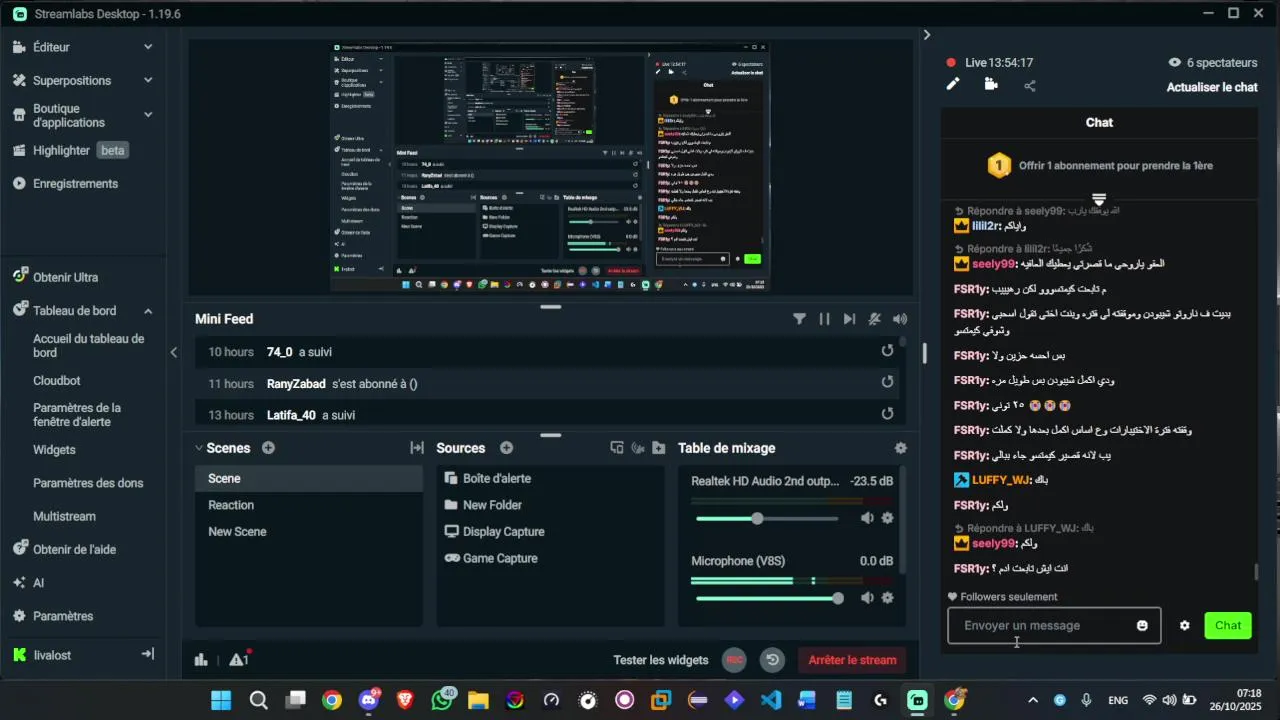Viewport: 1280px width, 720px height.
Task: Open Microphone (V8S) gear settings
Action: click(x=887, y=598)
